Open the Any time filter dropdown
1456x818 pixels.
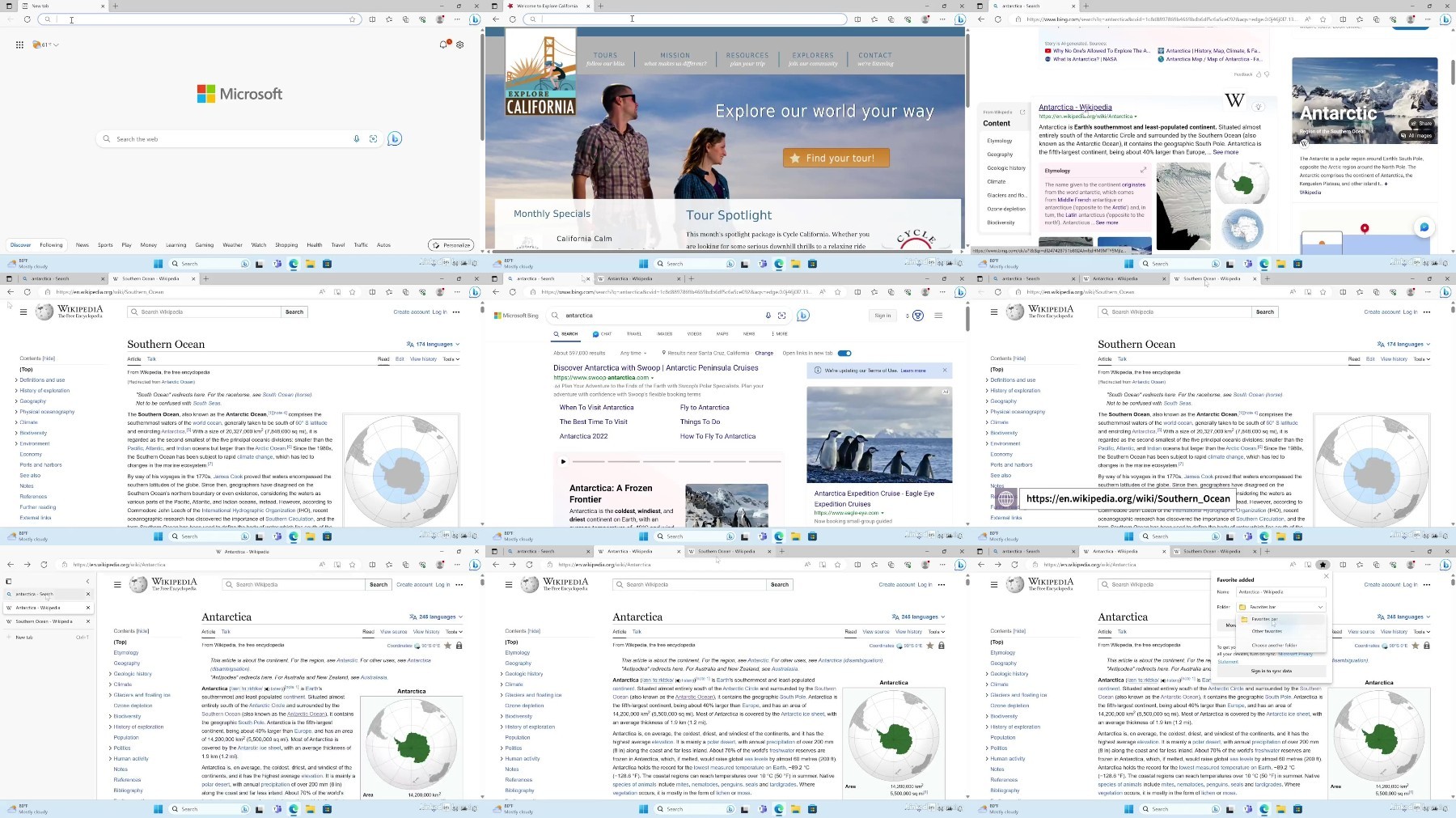point(633,353)
